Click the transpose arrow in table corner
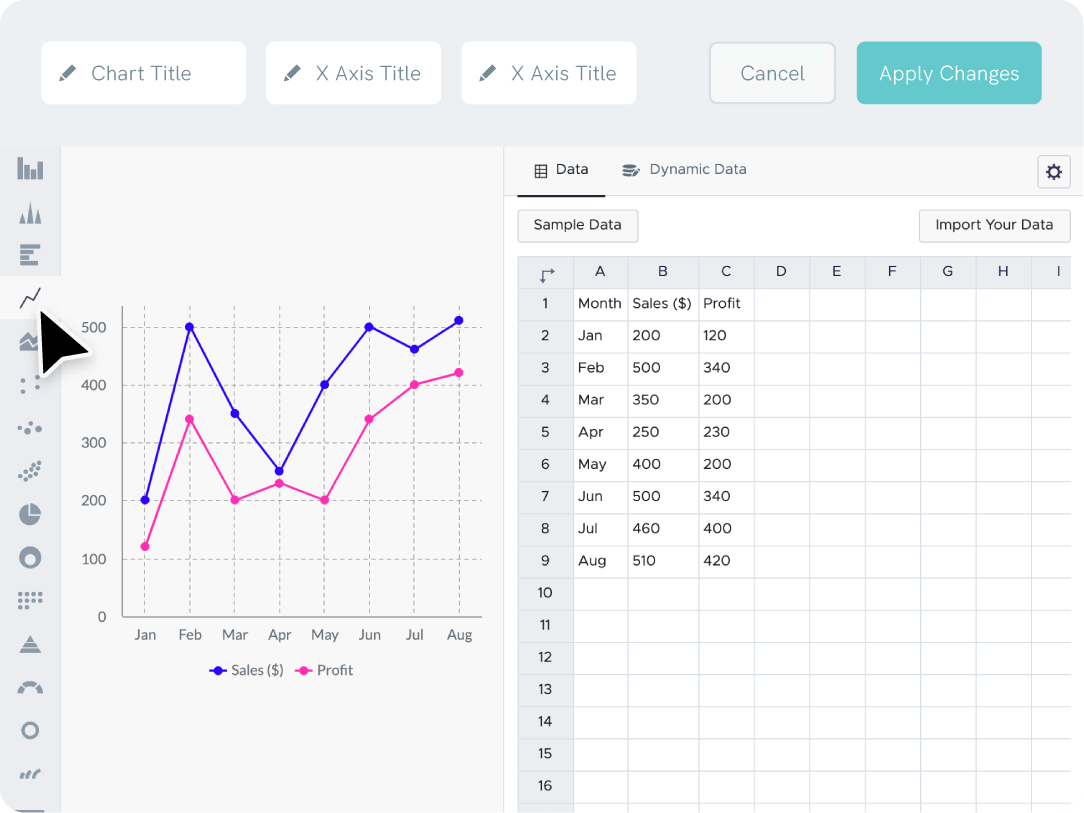The height and width of the screenshot is (813, 1084). 546,275
